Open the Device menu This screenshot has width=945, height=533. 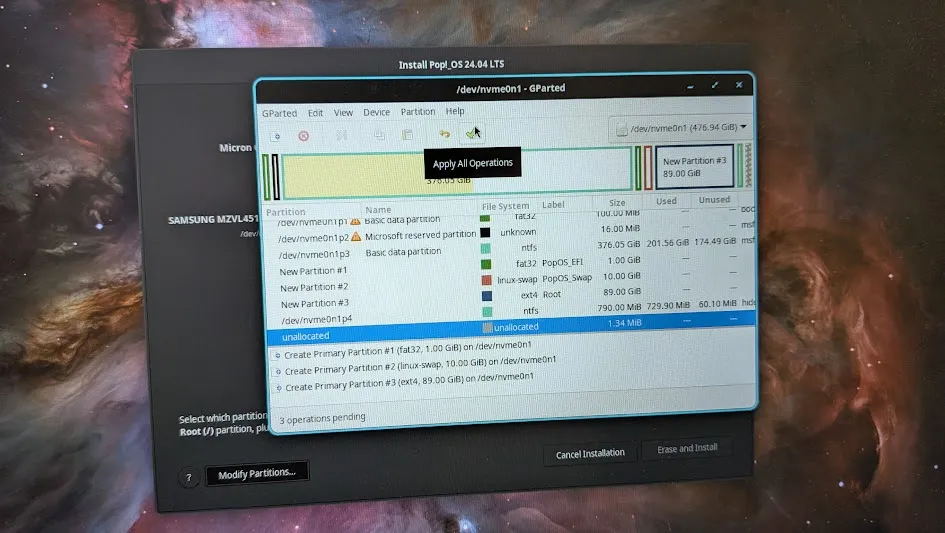tap(377, 113)
